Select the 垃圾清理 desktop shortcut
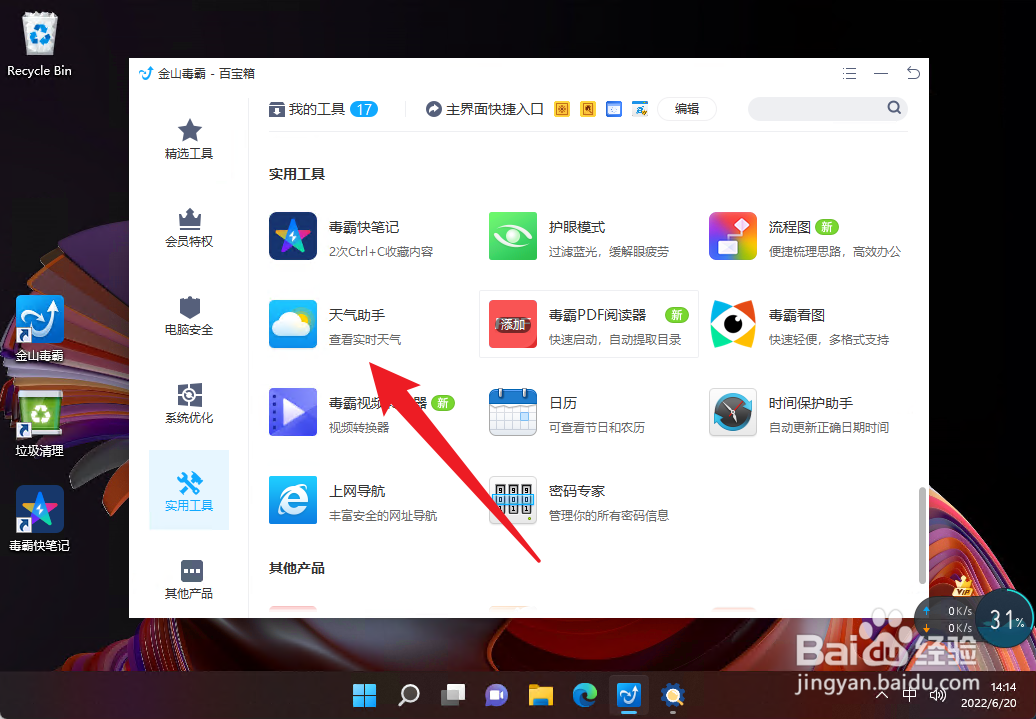 40,424
